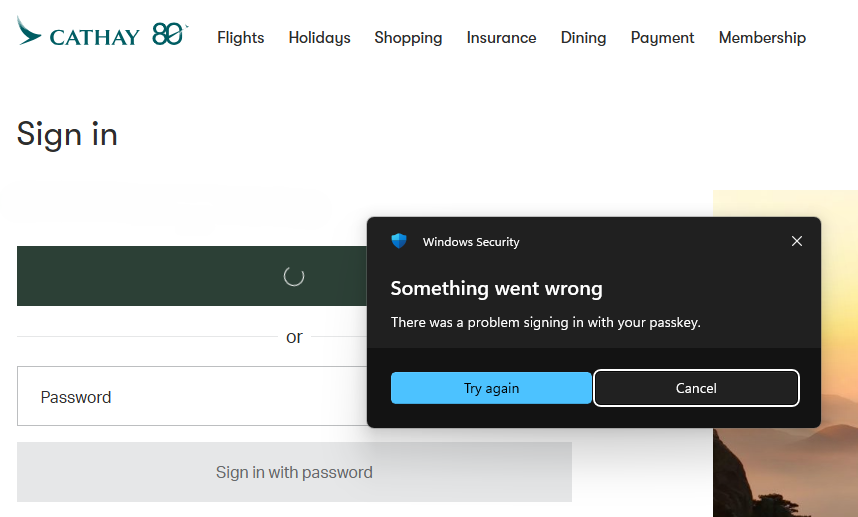Viewport: 858px width, 517px height.
Task: Go to the Shopping menu item
Action: (x=408, y=38)
